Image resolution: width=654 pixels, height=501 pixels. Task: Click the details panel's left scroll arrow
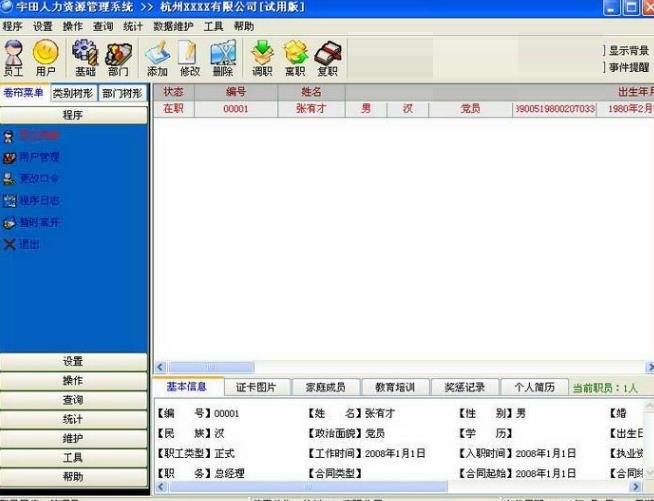pyautogui.click(x=161, y=486)
